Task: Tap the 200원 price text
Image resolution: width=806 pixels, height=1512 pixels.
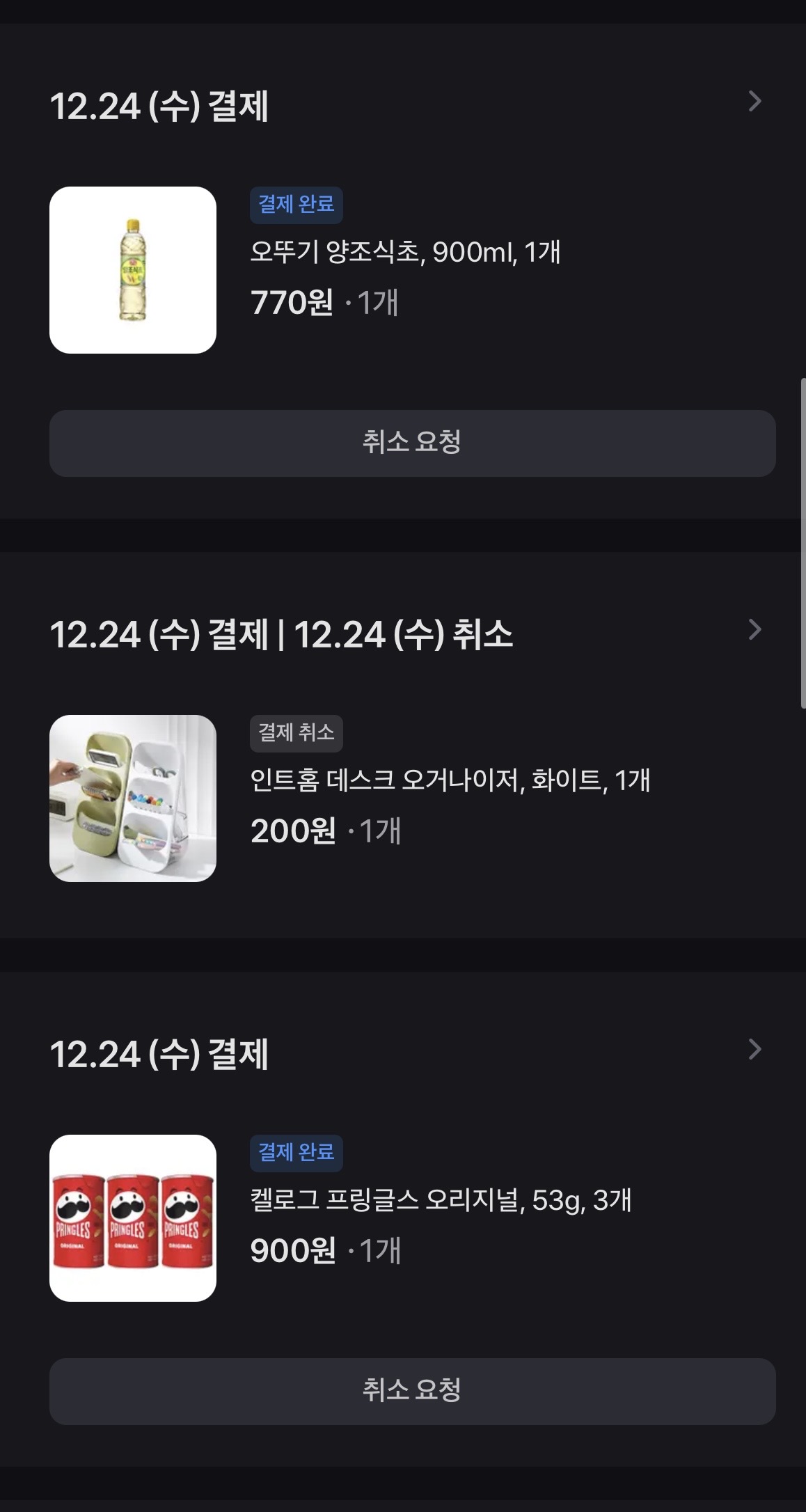Action: point(293,831)
